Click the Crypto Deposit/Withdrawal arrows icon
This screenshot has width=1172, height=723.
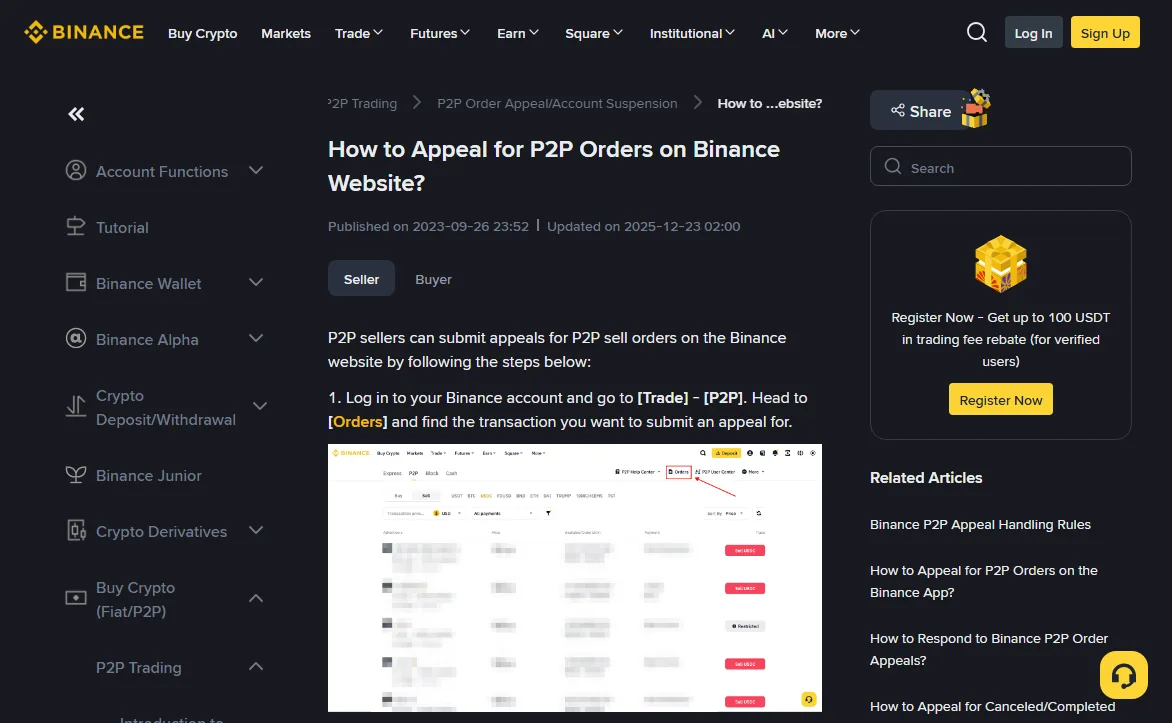pos(75,406)
